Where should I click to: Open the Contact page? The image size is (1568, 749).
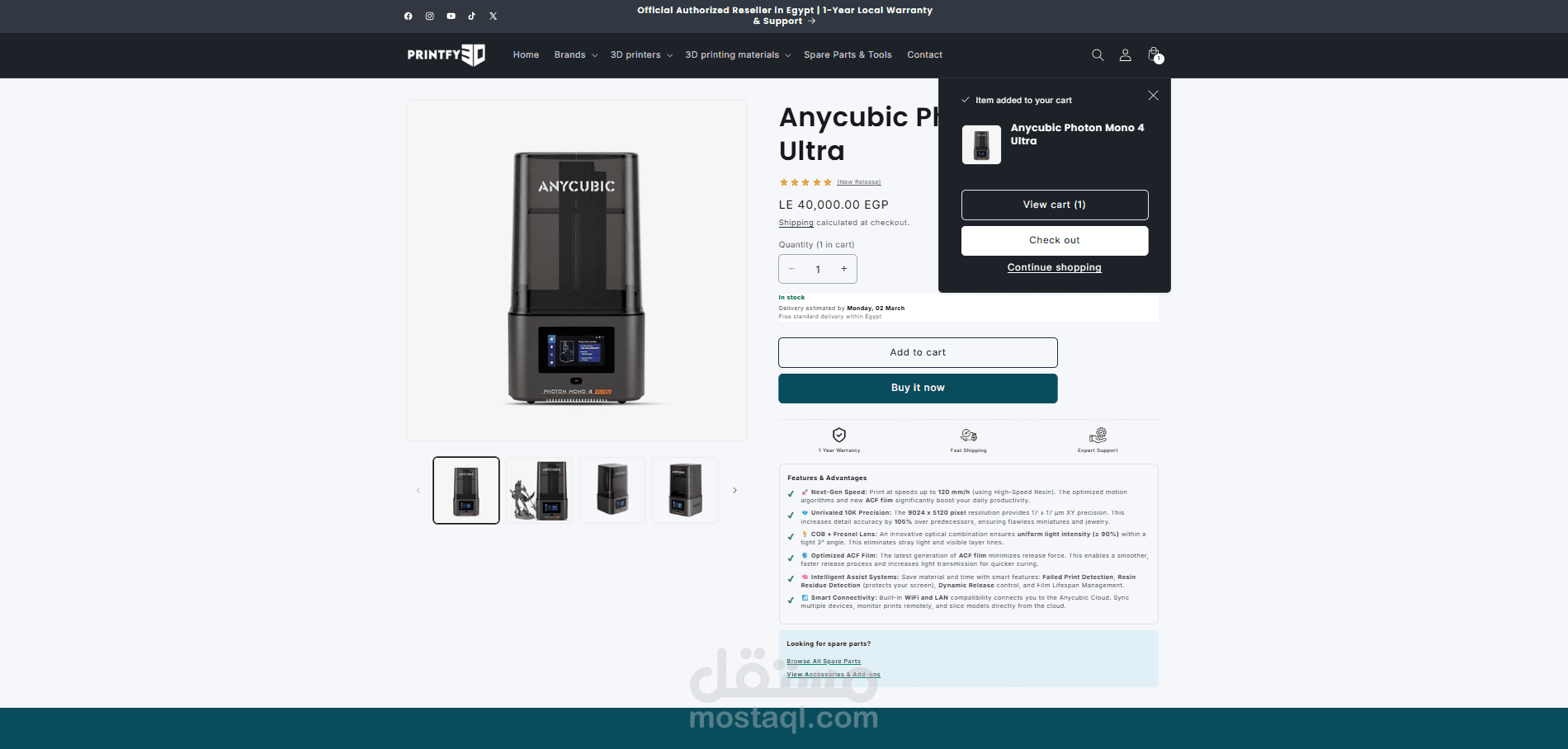[924, 55]
